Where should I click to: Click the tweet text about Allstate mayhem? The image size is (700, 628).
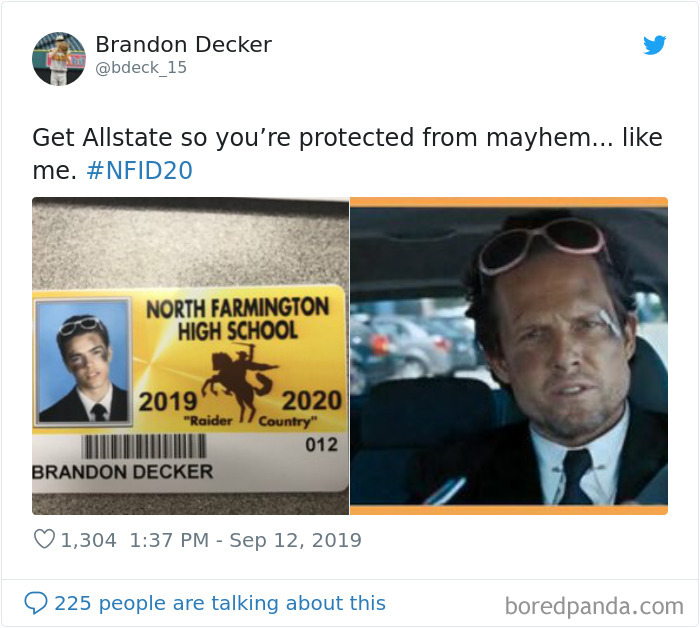[x=347, y=154]
